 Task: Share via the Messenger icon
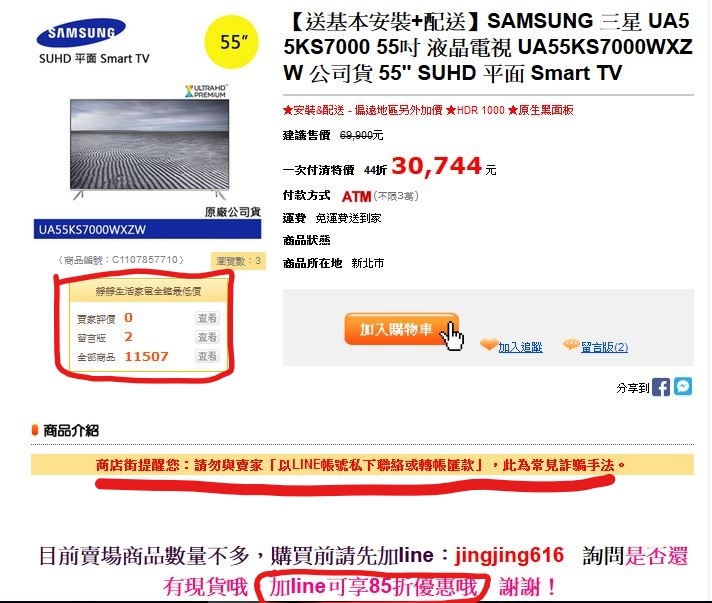tap(683, 386)
